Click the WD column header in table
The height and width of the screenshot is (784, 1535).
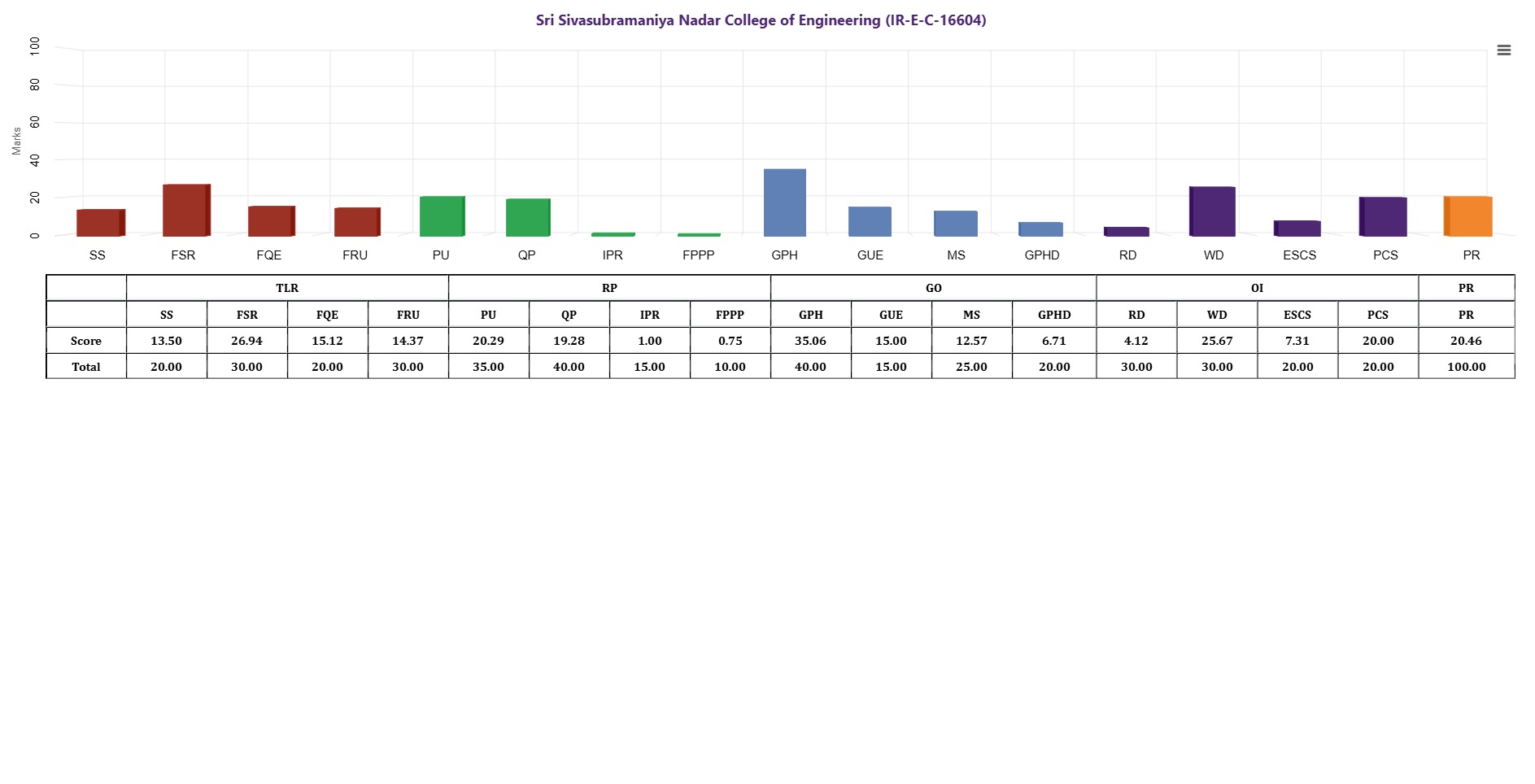[x=1217, y=315]
